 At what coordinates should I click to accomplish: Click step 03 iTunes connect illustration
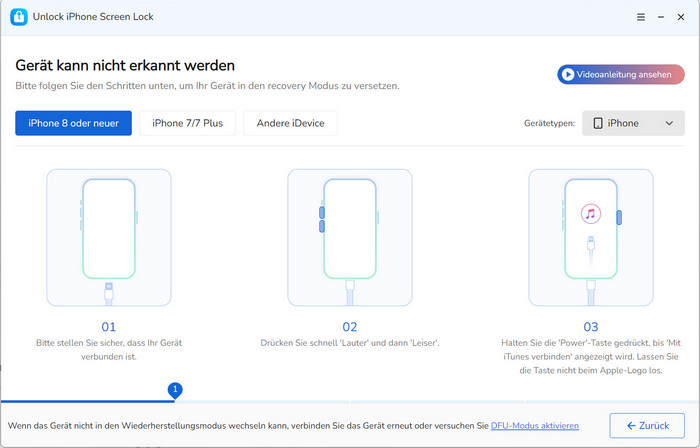click(x=591, y=237)
